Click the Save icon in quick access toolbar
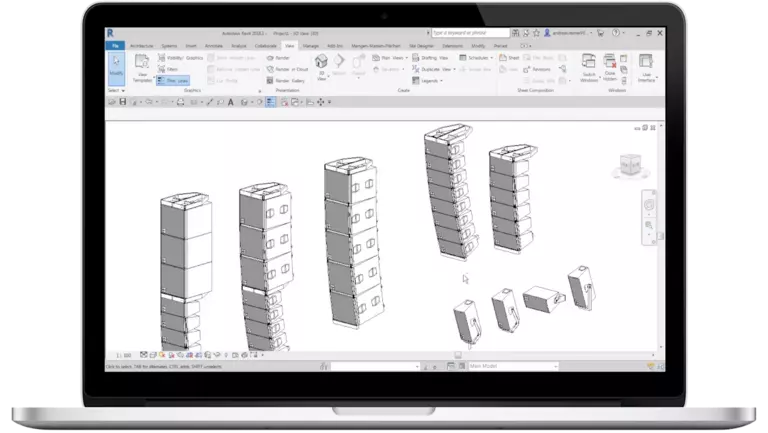Viewport: 768px width, 433px height. 123,101
